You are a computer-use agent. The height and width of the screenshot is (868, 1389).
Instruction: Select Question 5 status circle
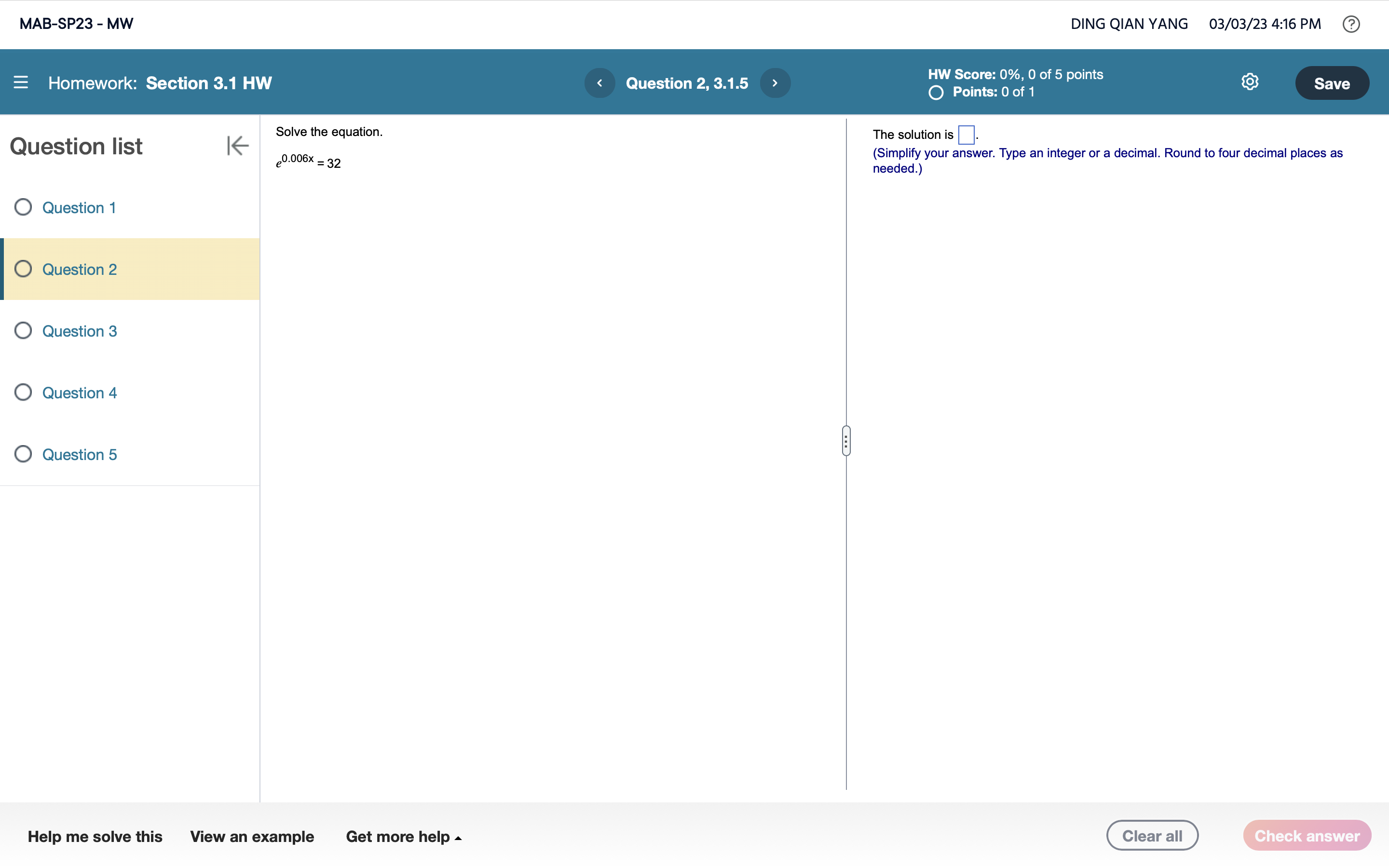point(23,454)
